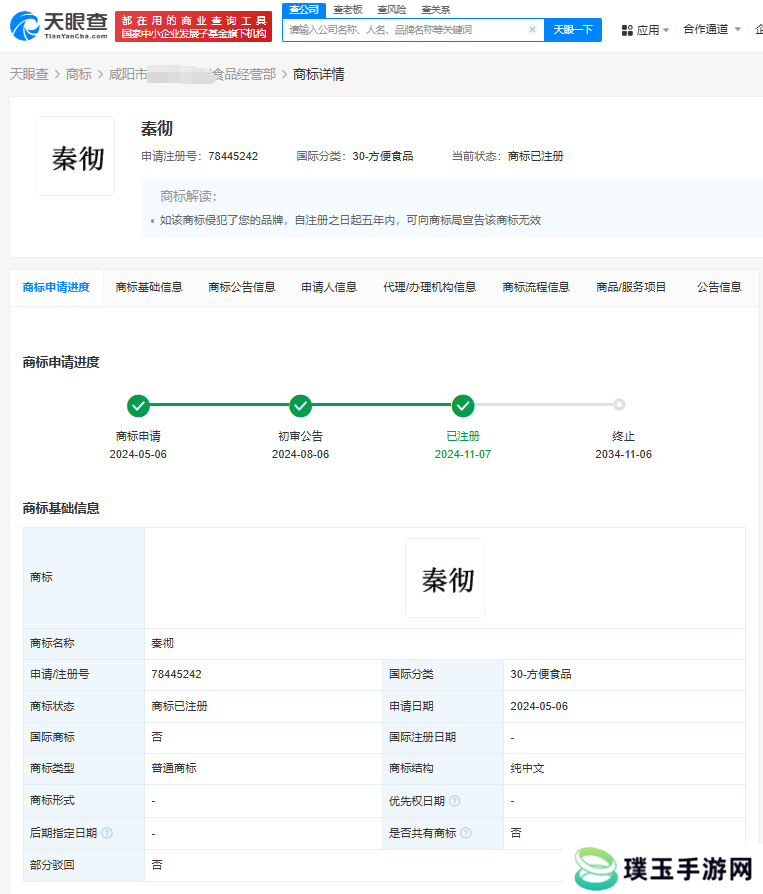
Task: Select the 查风险 search tab
Action: point(392,10)
